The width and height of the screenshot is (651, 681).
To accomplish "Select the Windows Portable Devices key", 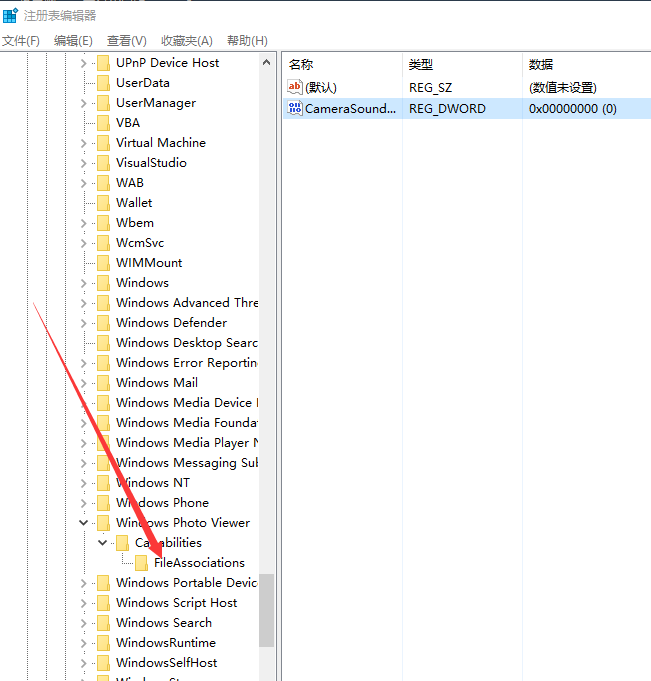I will [187, 583].
